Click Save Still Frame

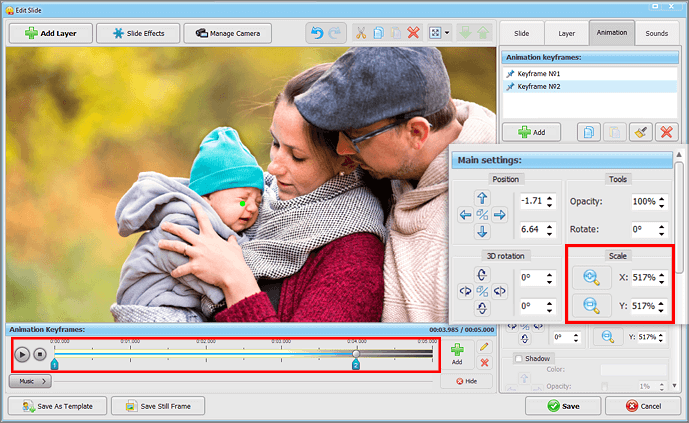[x=158, y=406]
